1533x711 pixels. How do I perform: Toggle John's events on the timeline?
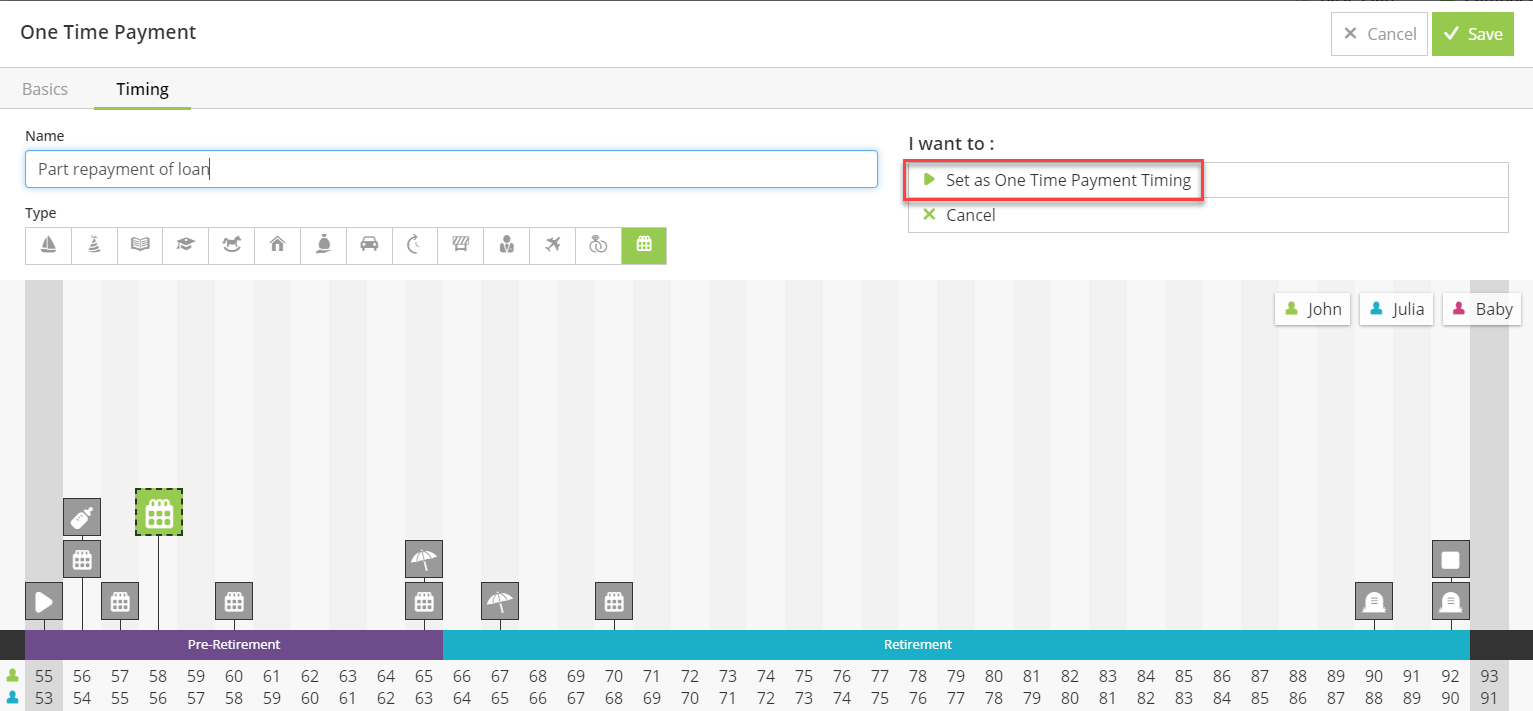point(1313,309)
